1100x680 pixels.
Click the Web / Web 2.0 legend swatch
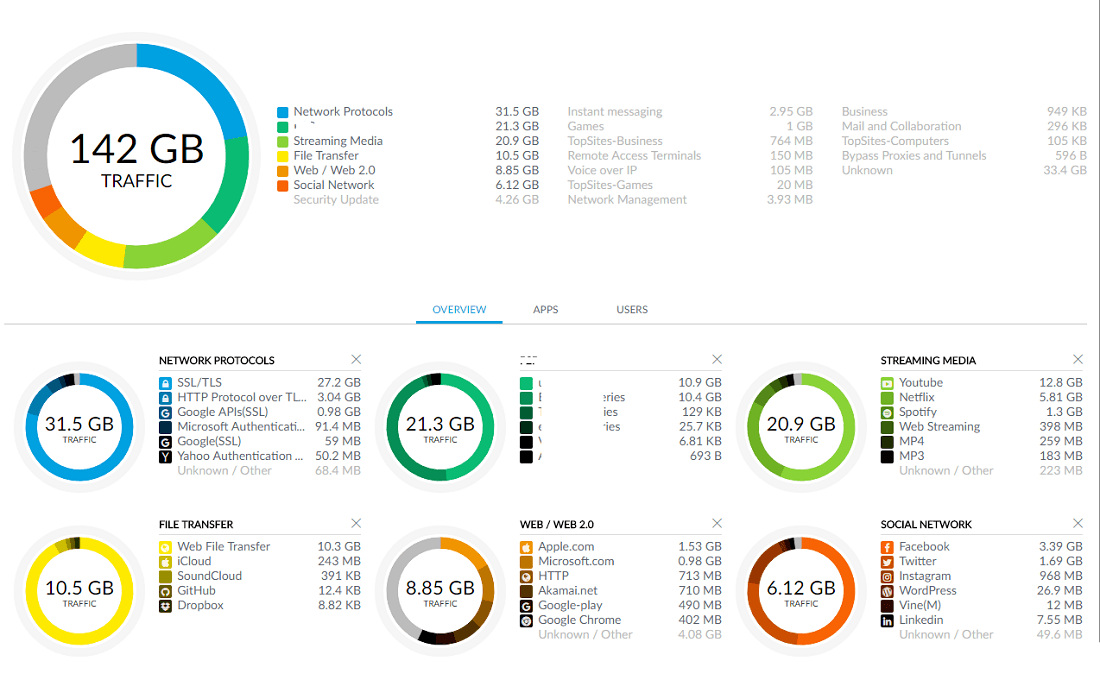click(x=283, y=171)
